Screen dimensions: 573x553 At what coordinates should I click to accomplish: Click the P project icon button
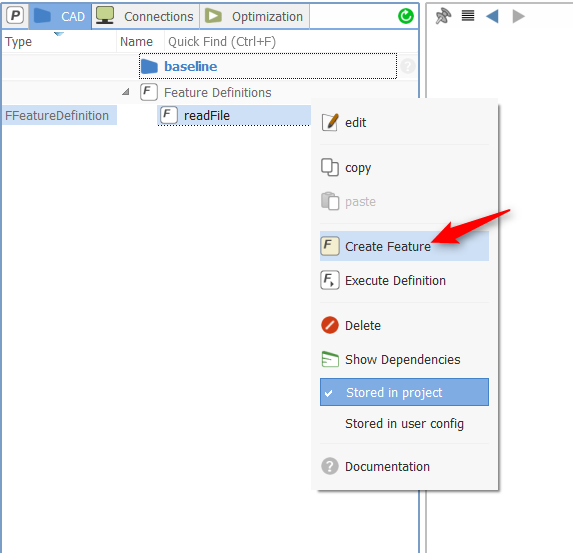tap(15, 16)
